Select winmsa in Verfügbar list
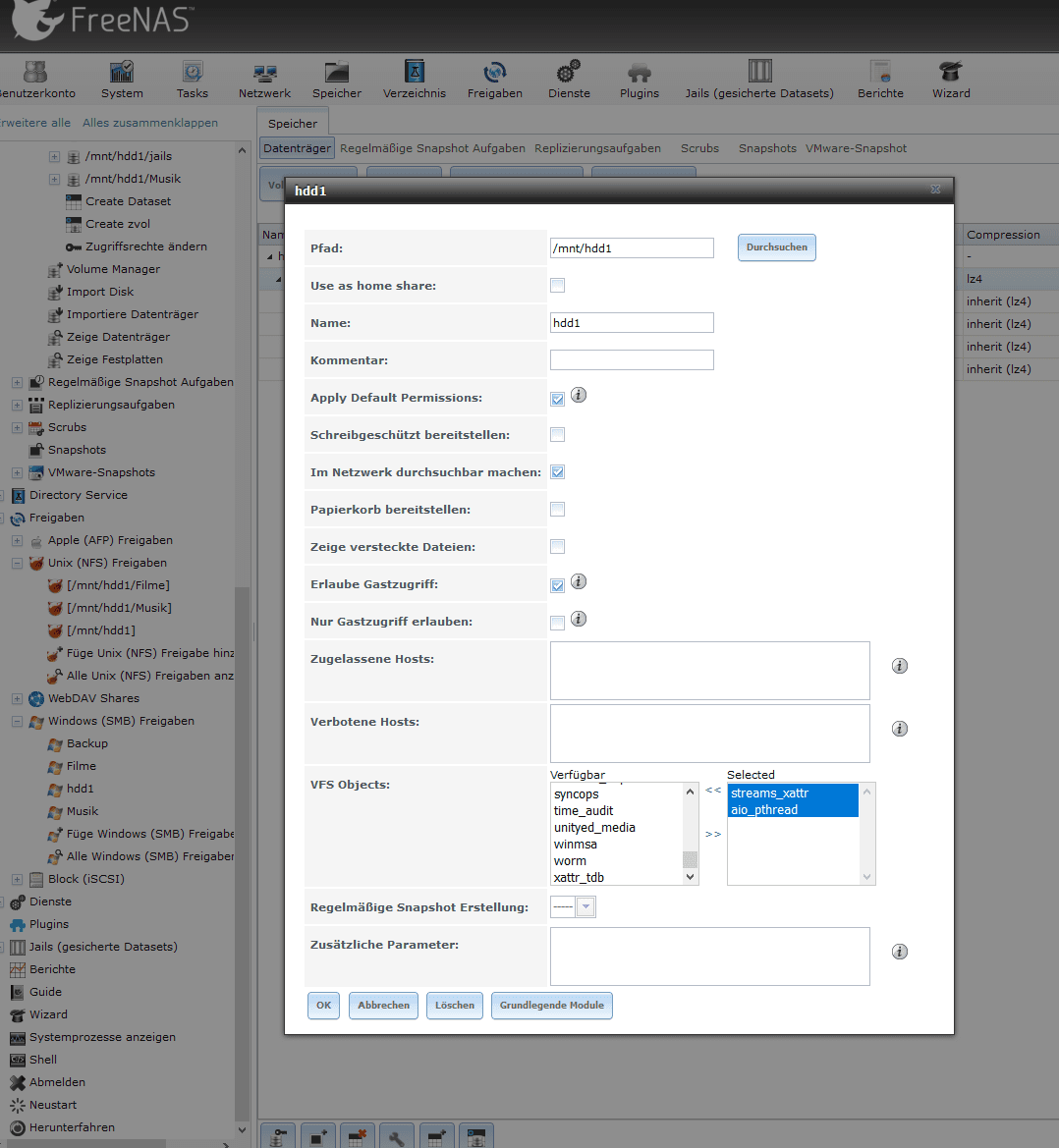This screenshot has height=1148, width=1059. 575,845
